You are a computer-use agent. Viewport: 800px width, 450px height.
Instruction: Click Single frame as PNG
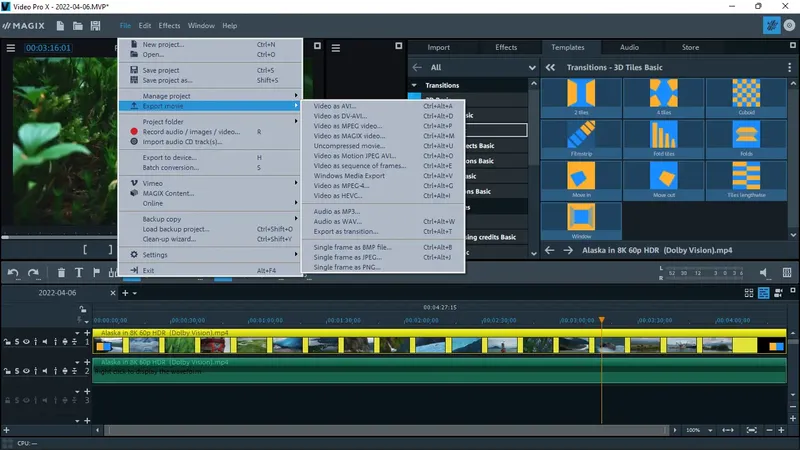pyautogui.click(x=384, y=267)
